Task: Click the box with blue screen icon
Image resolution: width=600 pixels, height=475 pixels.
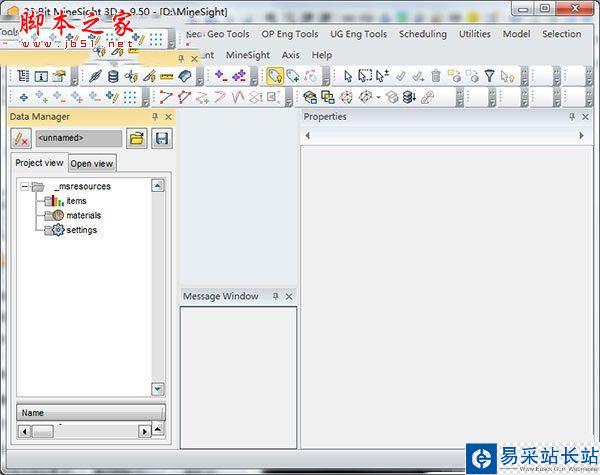Action: click(310, 97)
